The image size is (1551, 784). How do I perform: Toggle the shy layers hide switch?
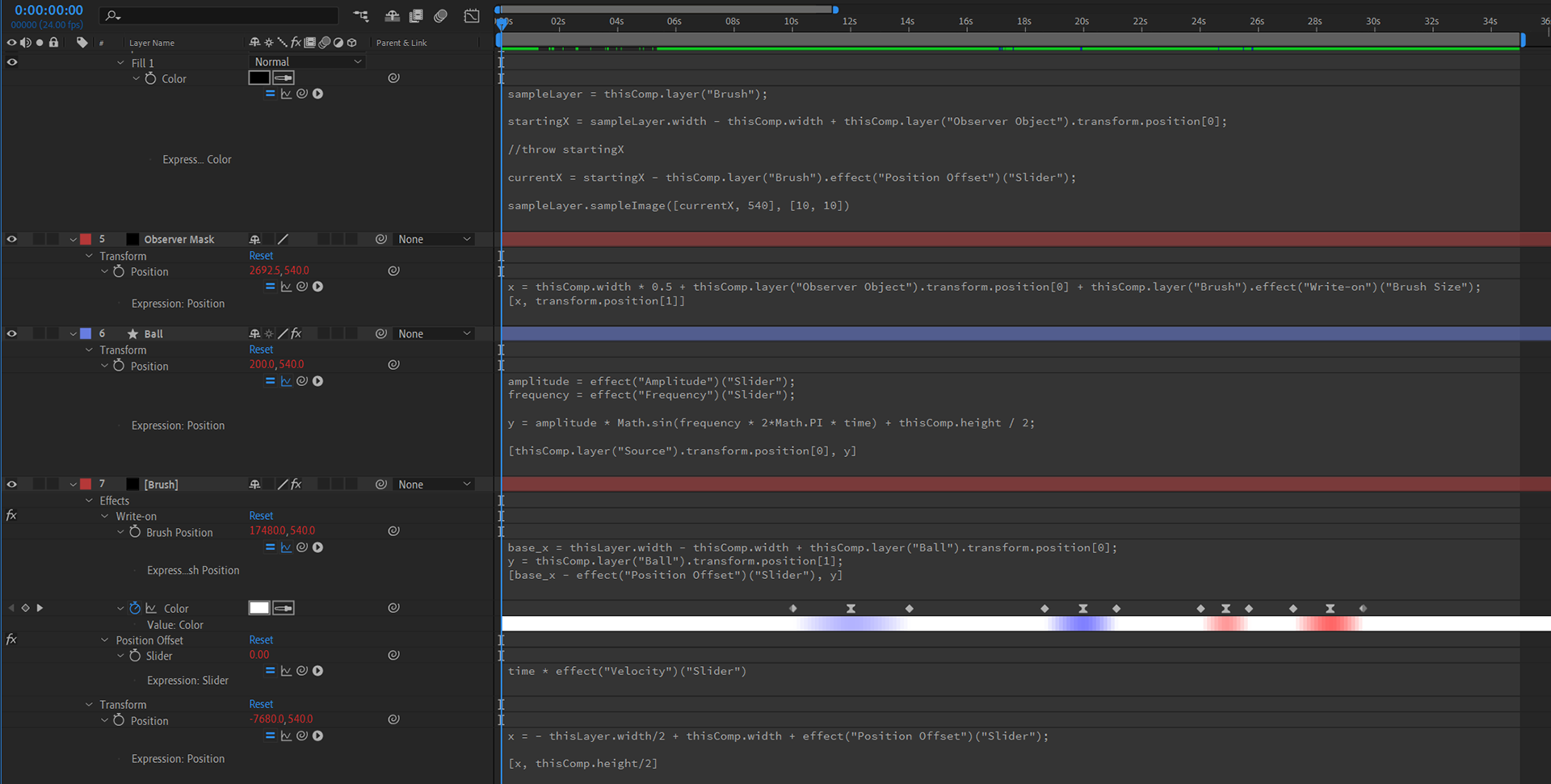tap(392, 15)
